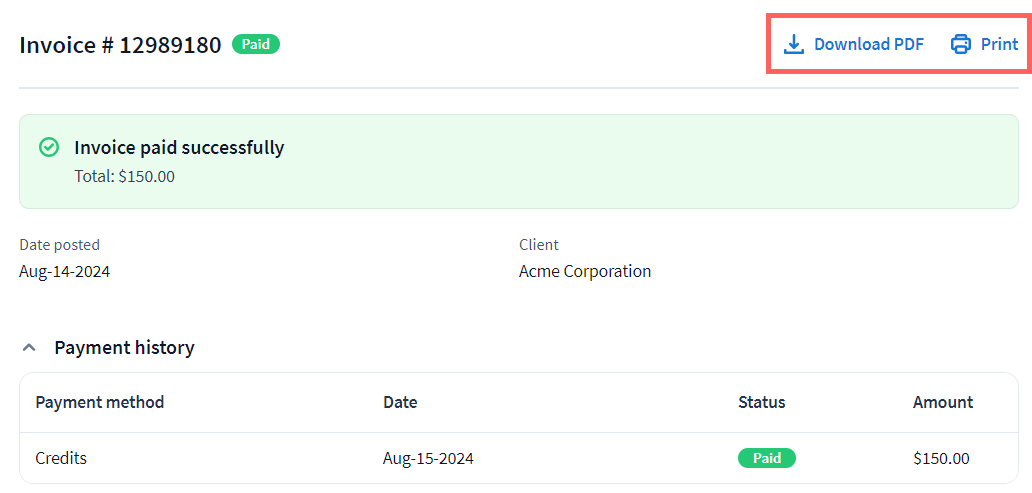The width and height of the screenshot is (1032, 493).
Task: Click the Aug-14-2024 posted date
Action: coord(64,271)
